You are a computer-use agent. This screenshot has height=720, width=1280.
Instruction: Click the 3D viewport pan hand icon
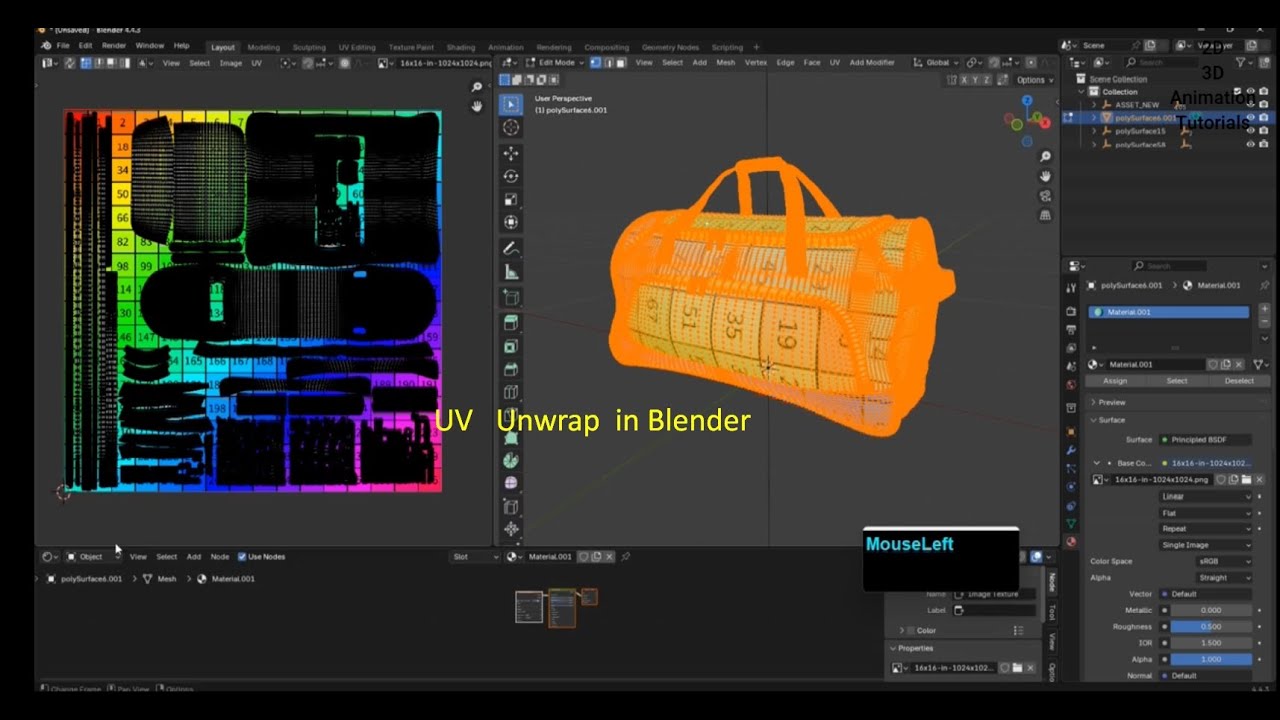click(1045, 176)
